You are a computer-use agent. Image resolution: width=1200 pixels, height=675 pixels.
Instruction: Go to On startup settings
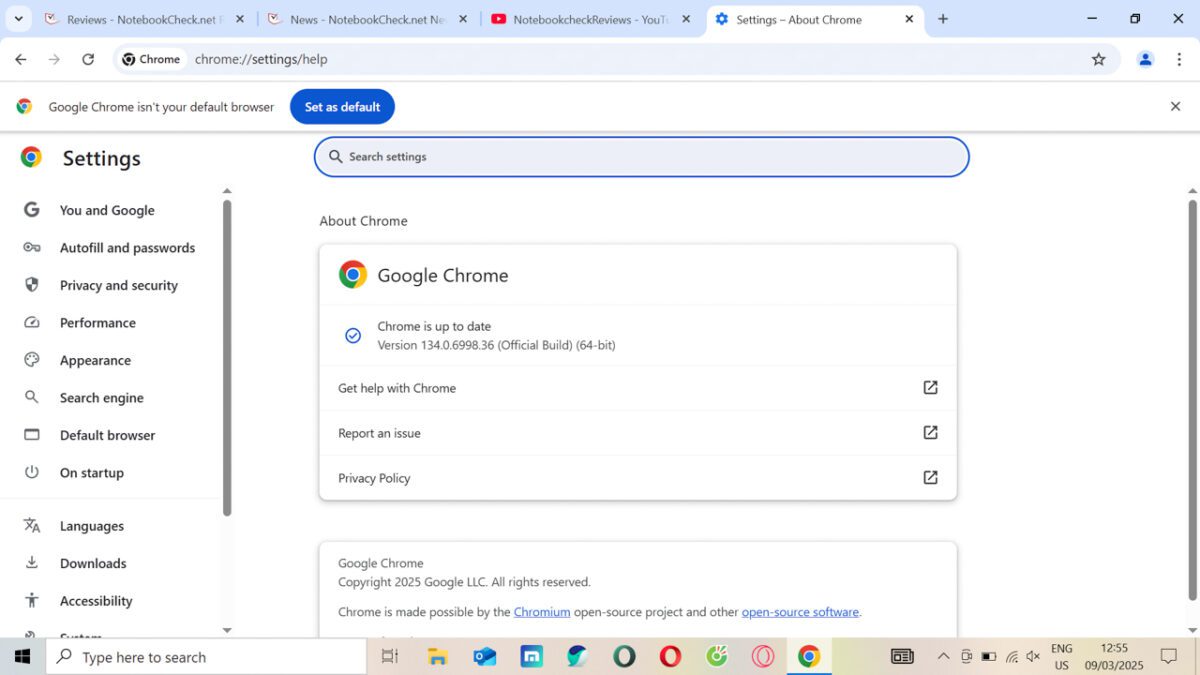click(92, 473)
